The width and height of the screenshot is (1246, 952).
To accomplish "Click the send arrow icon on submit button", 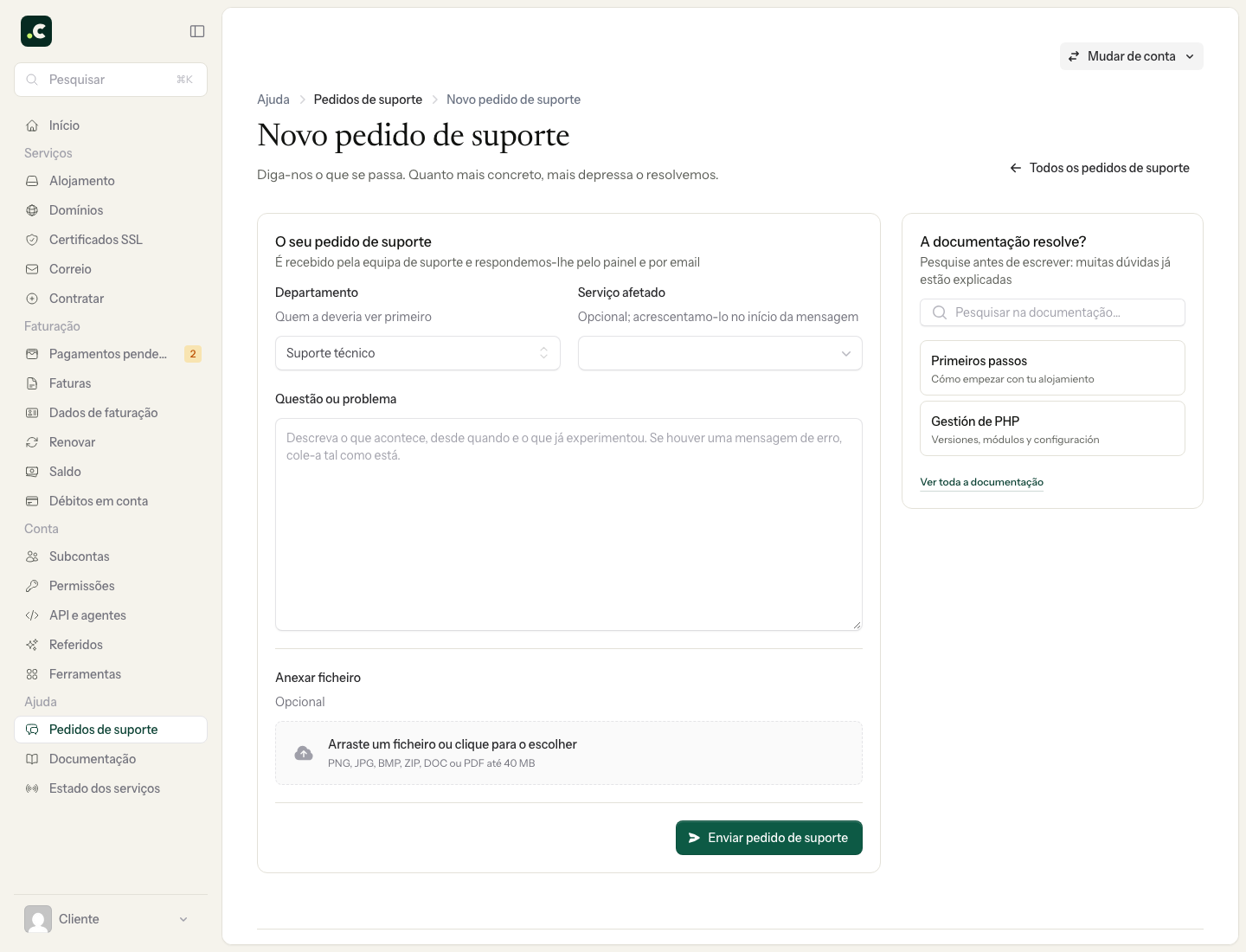I will (694, 838).
